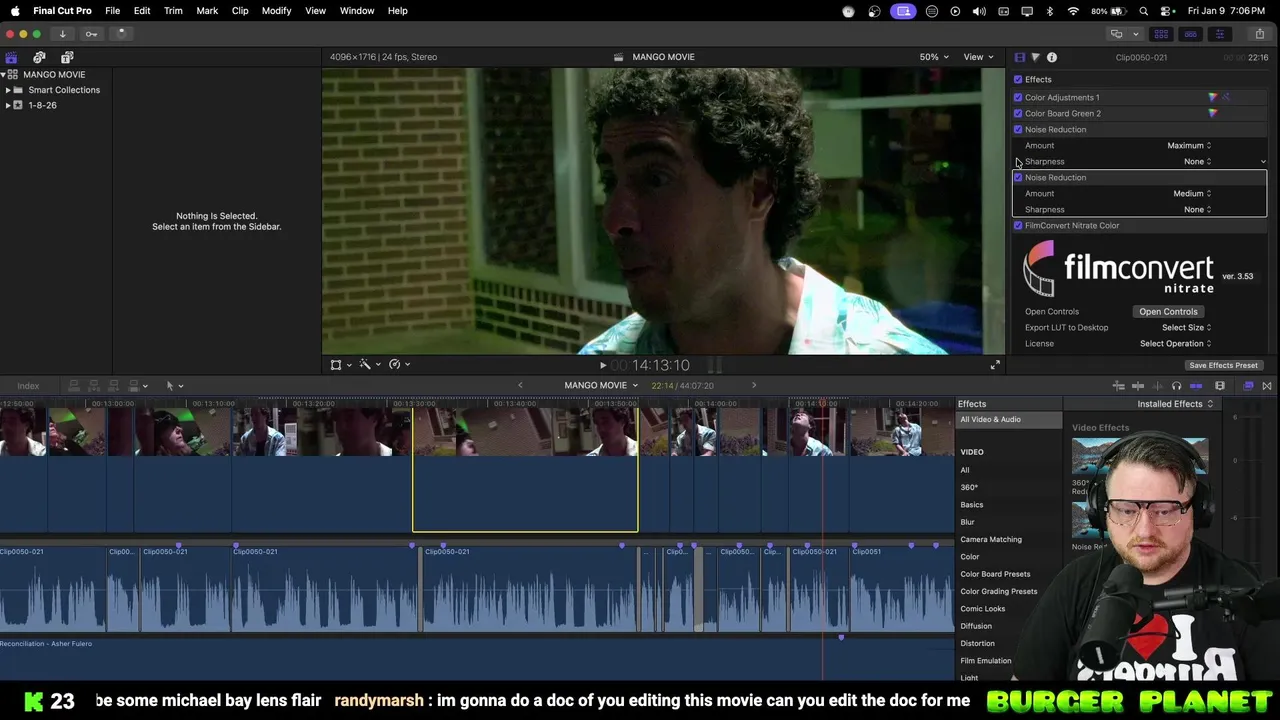Enter full screen viewer playback

(995, 365)
